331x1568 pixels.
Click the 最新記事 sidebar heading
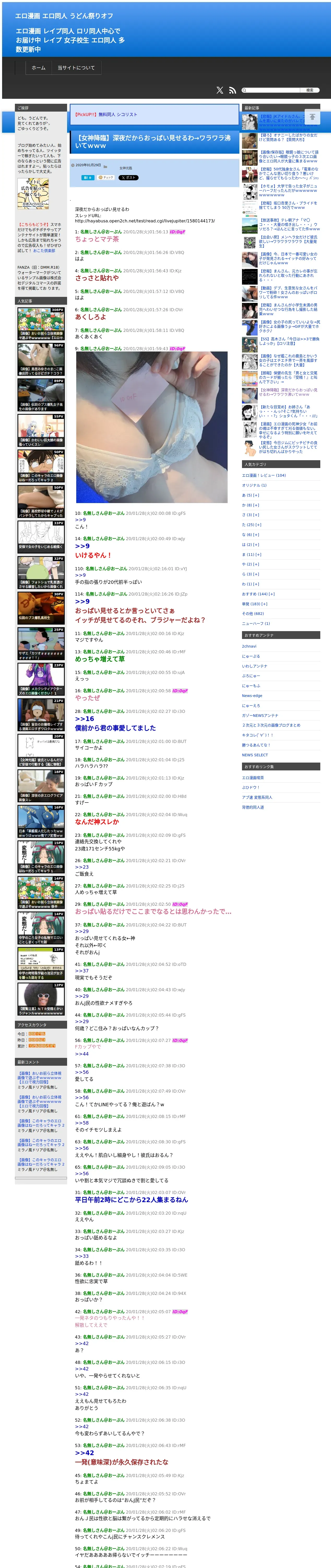coord(281,108)
